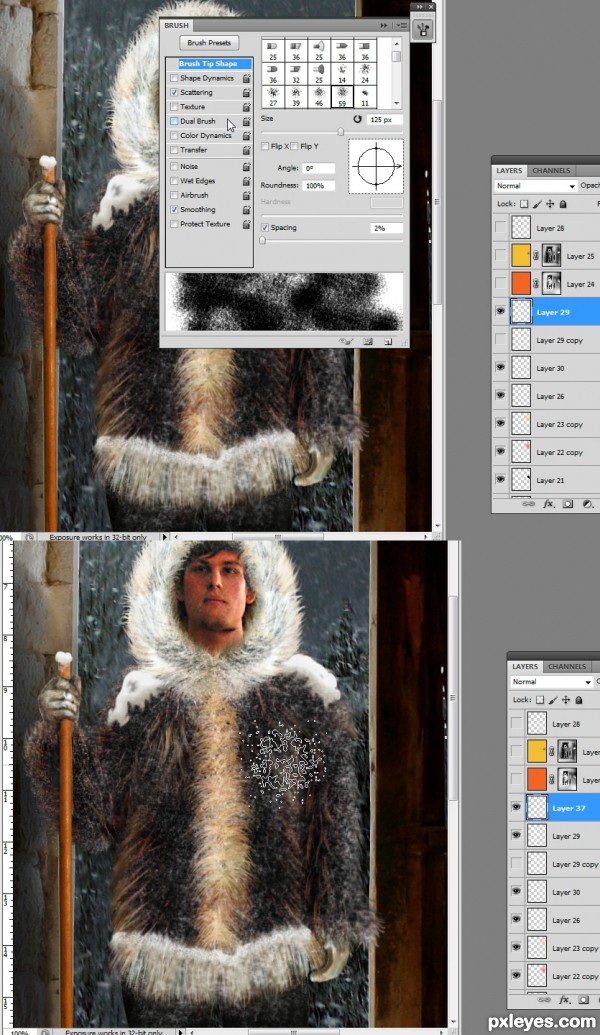Click the Spacing field showing 2%
Viewport: 600px width, 1035px height.
(387, 228)
